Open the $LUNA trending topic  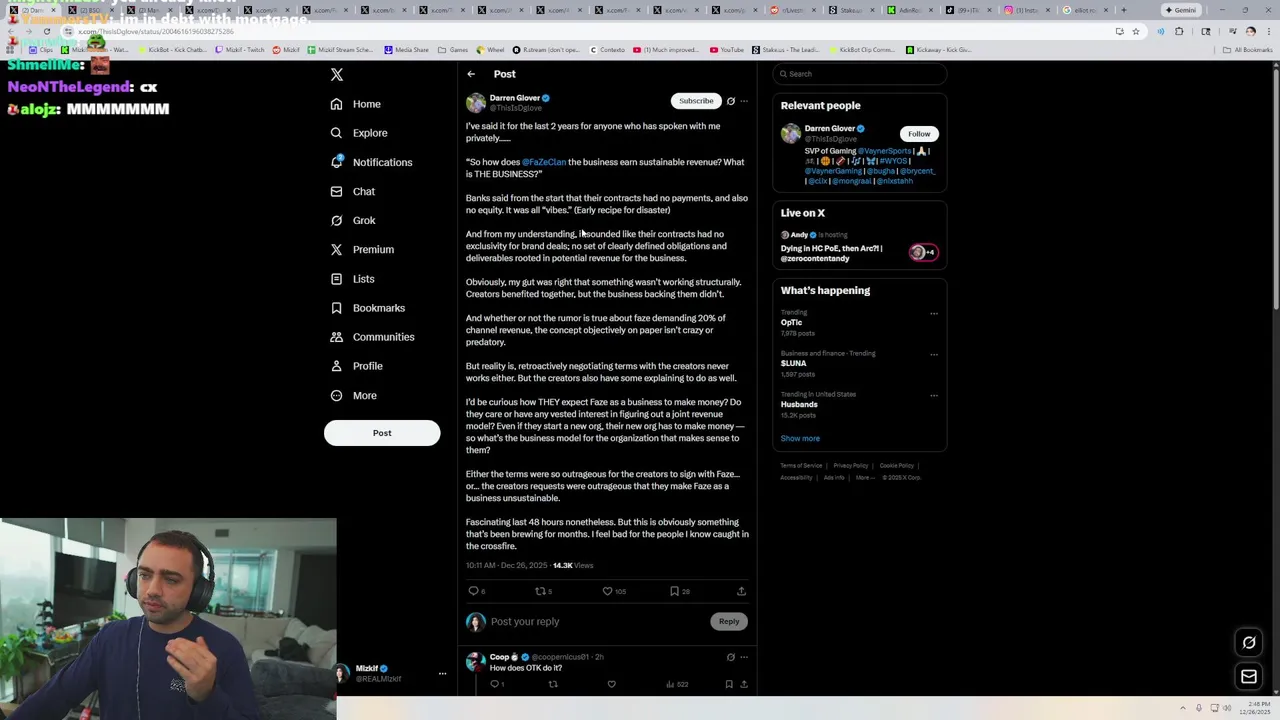794,364
